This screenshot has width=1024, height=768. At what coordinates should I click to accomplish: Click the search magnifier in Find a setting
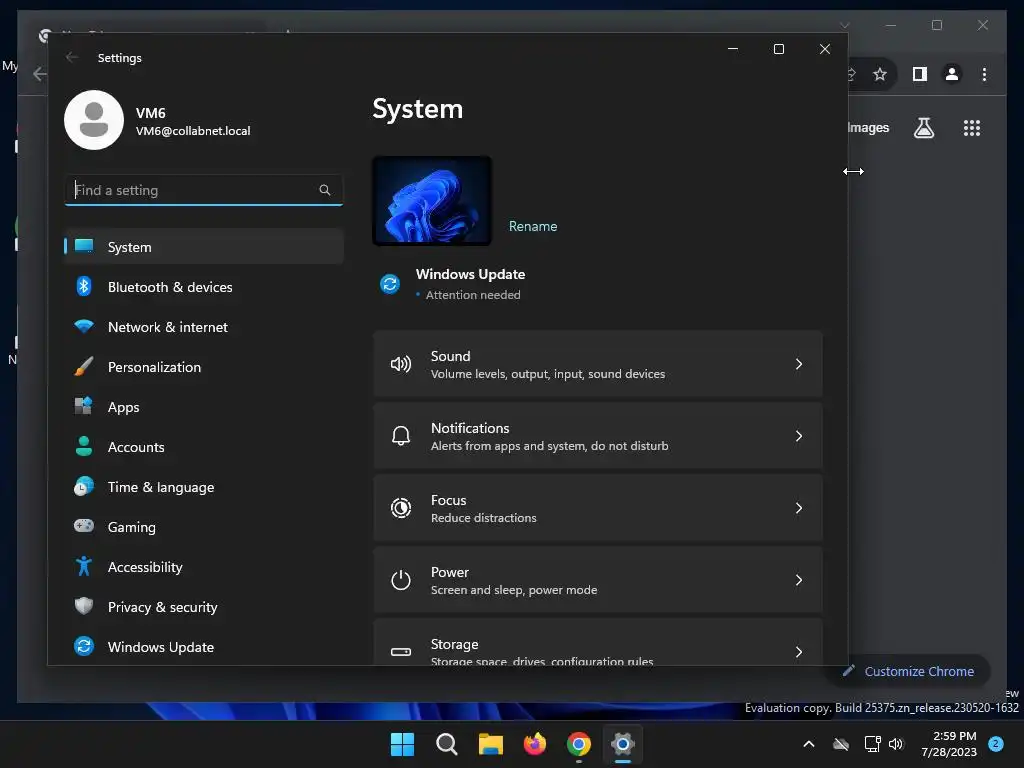pos(325,190)
